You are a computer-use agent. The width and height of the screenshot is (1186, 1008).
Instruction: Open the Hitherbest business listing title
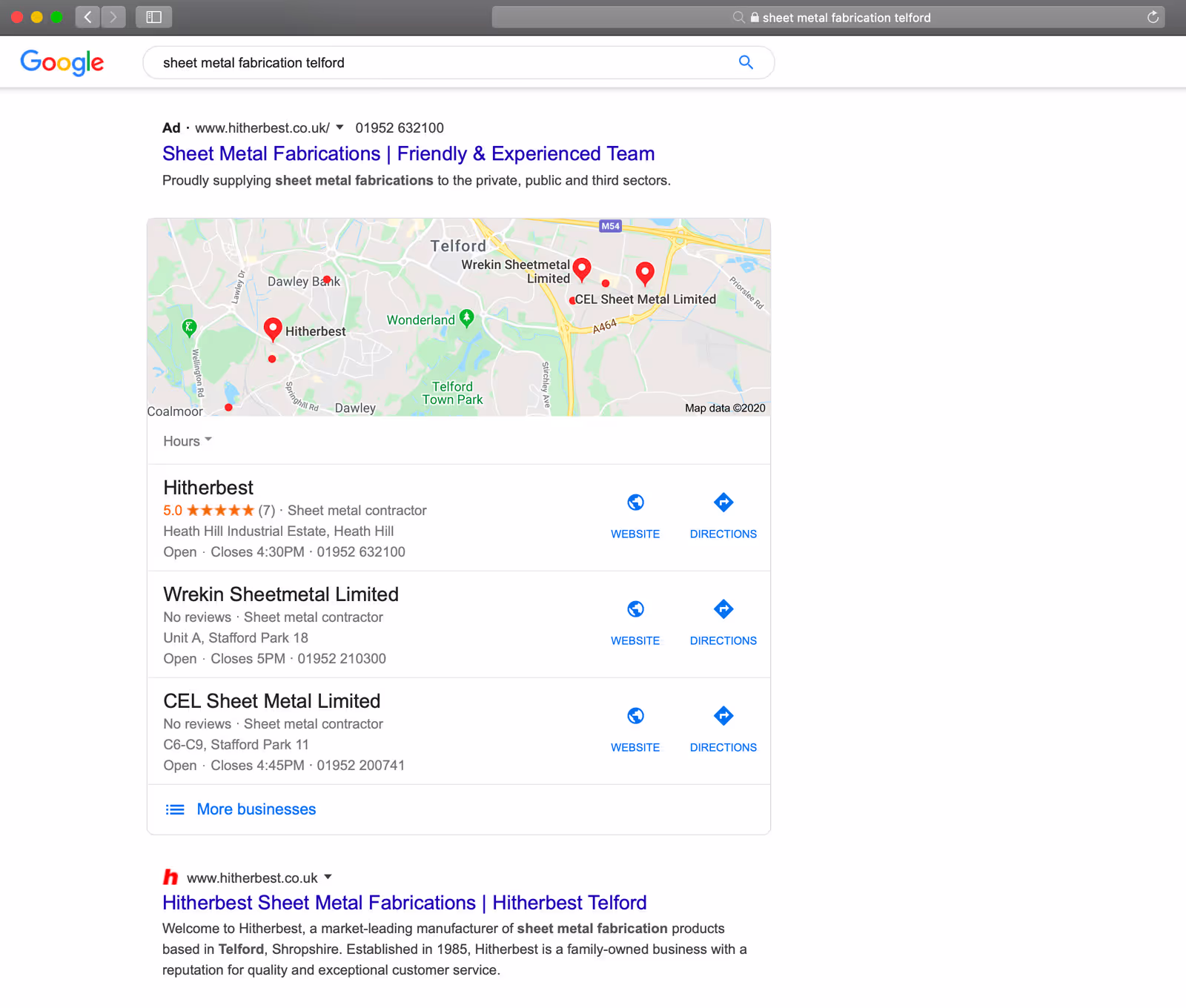[x=208, y=488]
